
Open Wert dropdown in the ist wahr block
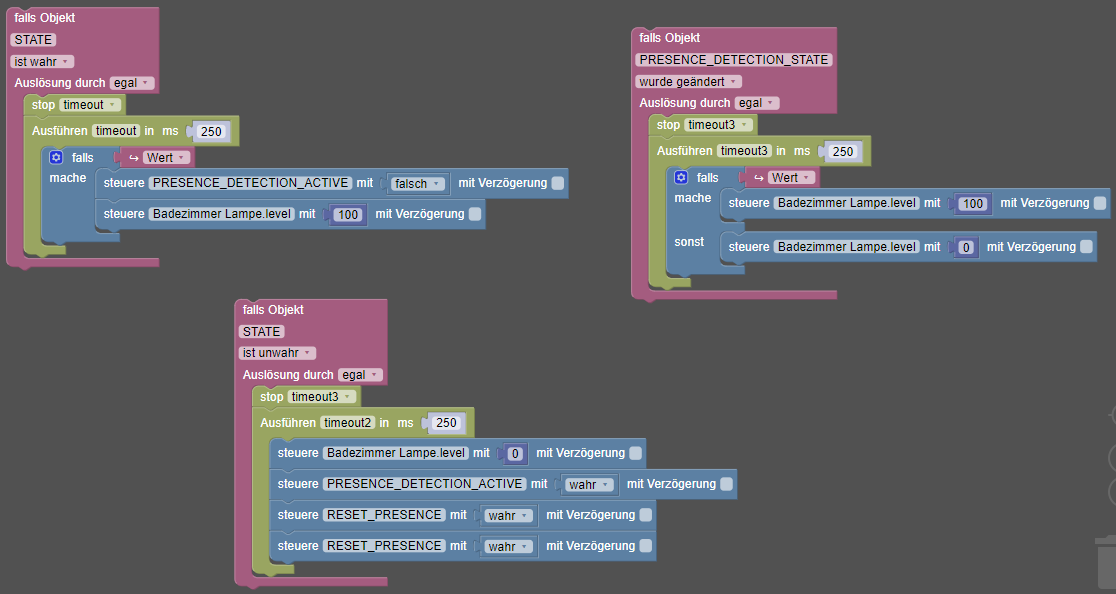(167, 158)
